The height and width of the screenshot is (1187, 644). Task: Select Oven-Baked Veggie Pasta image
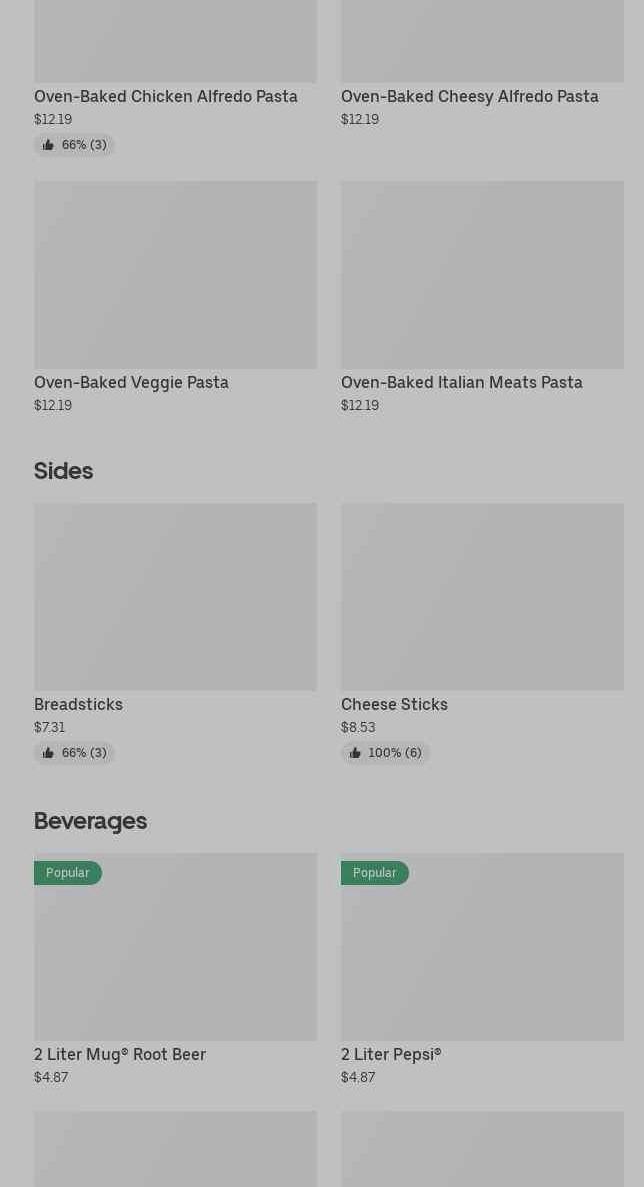[x=175, y=274]
